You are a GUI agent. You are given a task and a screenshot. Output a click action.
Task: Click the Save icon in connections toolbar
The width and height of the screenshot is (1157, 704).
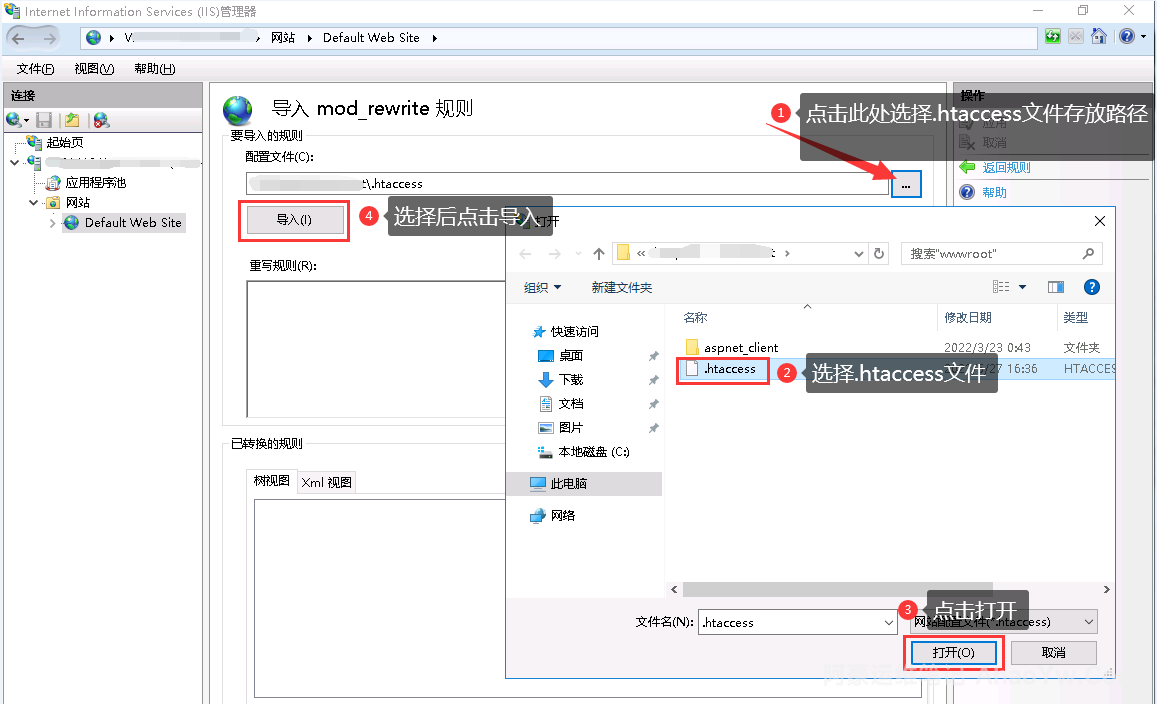(44, 120)
